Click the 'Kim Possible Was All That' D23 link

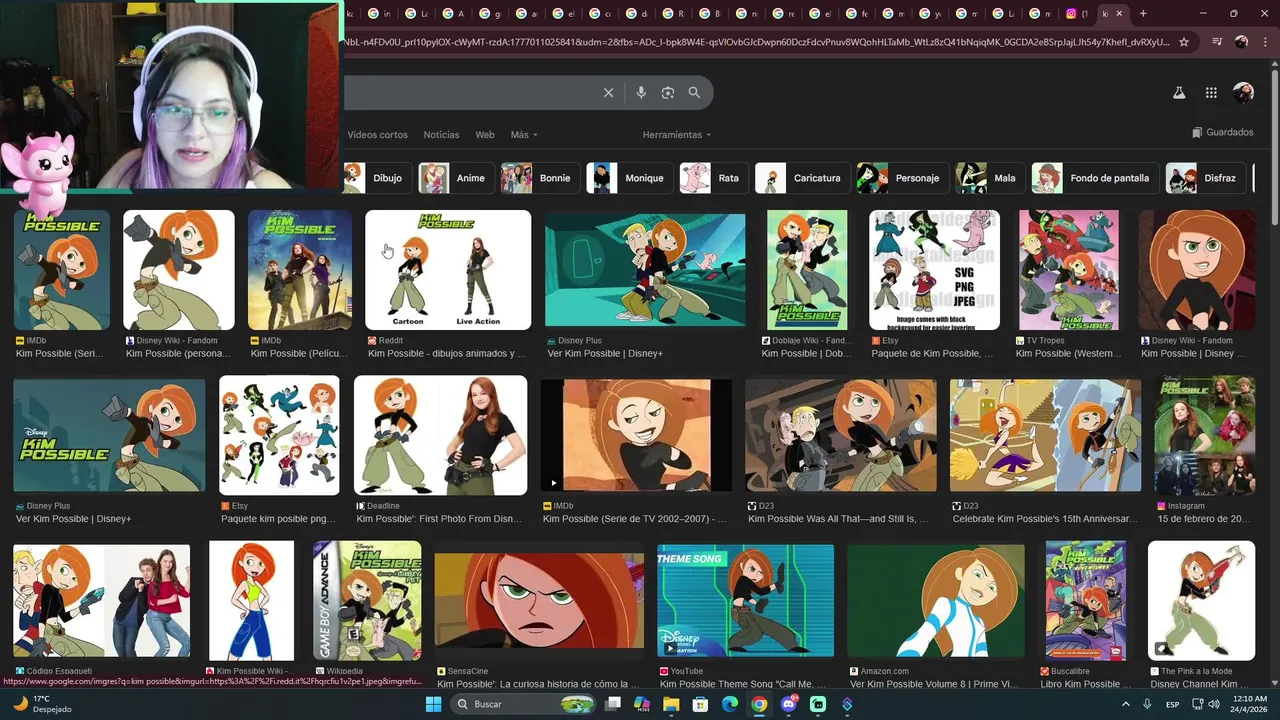pyautogui.click(x=838, y=519)
